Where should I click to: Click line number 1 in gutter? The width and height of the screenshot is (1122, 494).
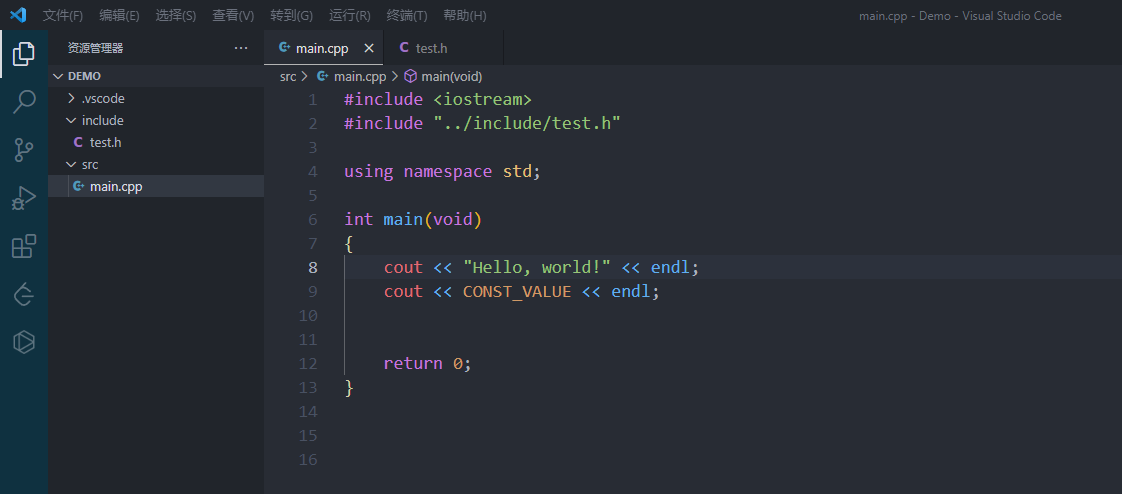(x=313, y=100)
